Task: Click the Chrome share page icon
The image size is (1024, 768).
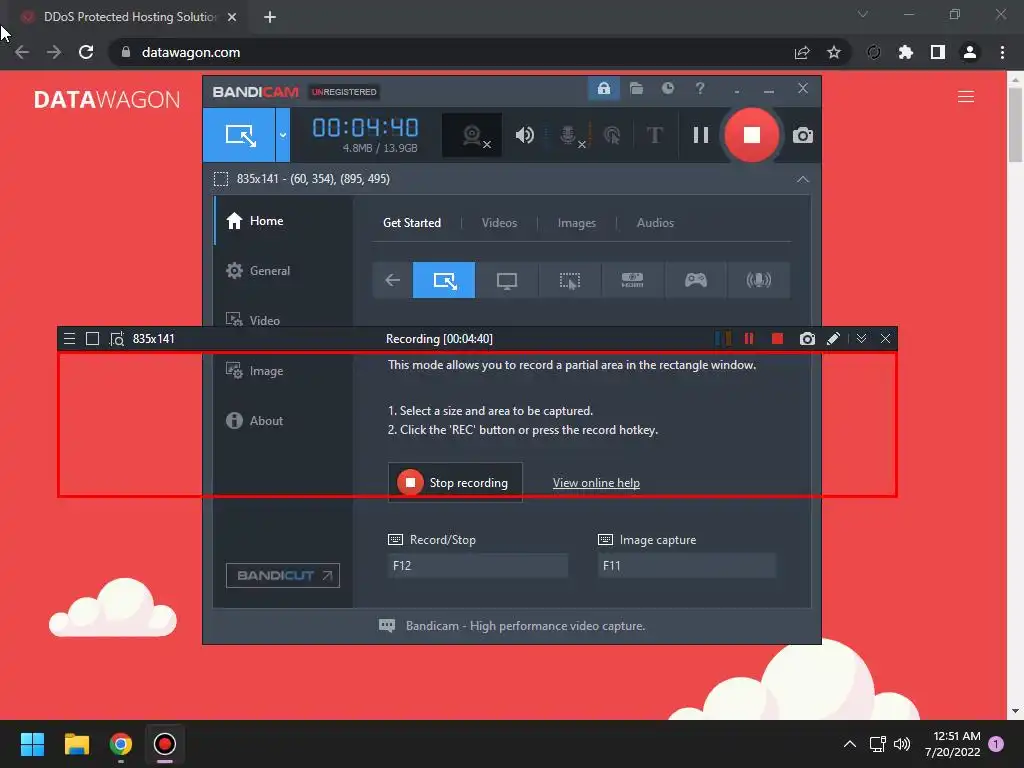Action: 802,52
